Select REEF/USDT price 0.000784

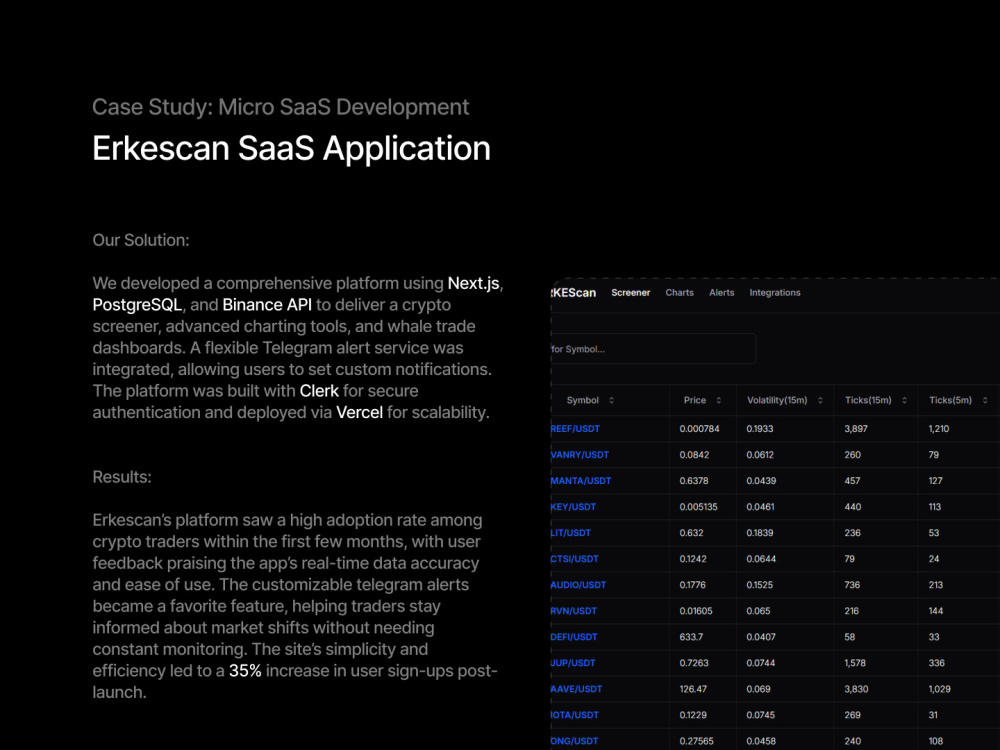(699, 429)
